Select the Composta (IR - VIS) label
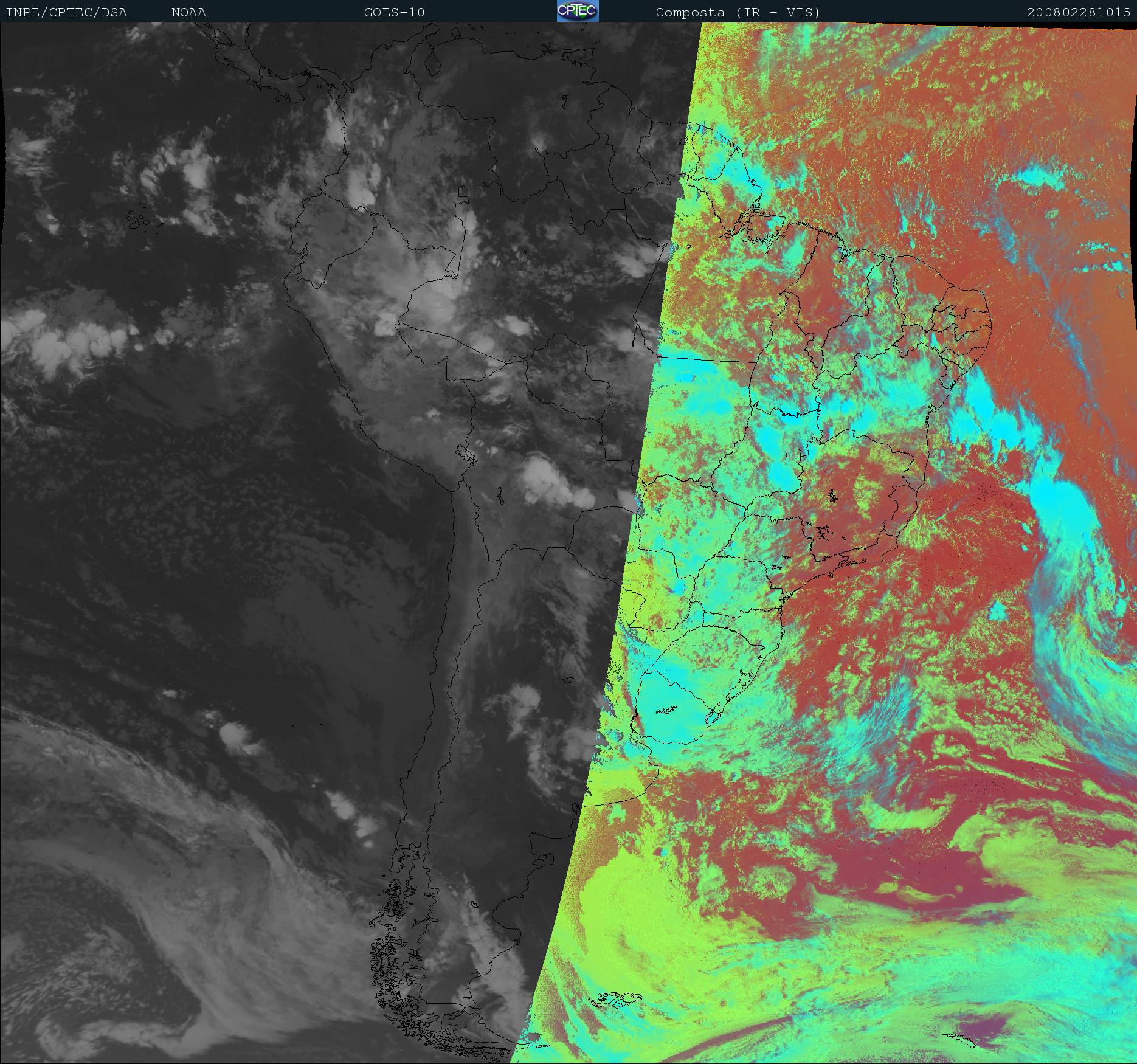This screenshot has width=1137, height=1064. (x=738, y=12)
